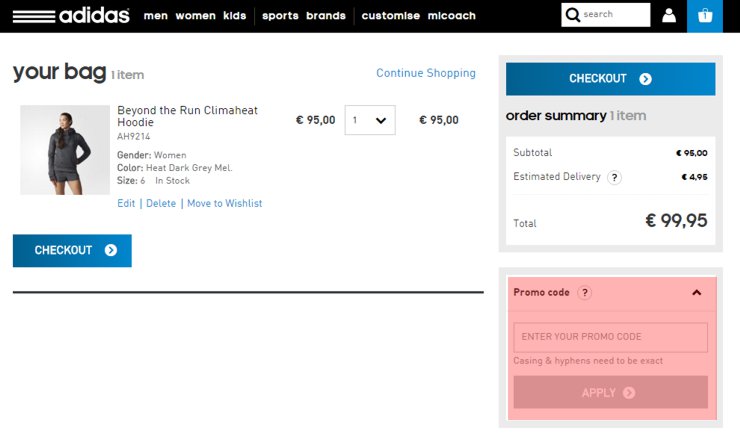Move the hoodie to Wishlist

pyautogui.click(x=225, y=203)
